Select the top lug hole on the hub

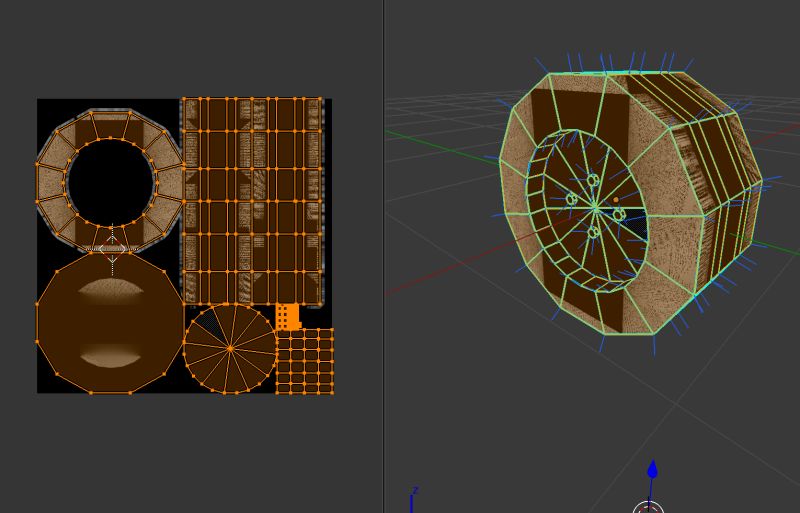point(593,180)
